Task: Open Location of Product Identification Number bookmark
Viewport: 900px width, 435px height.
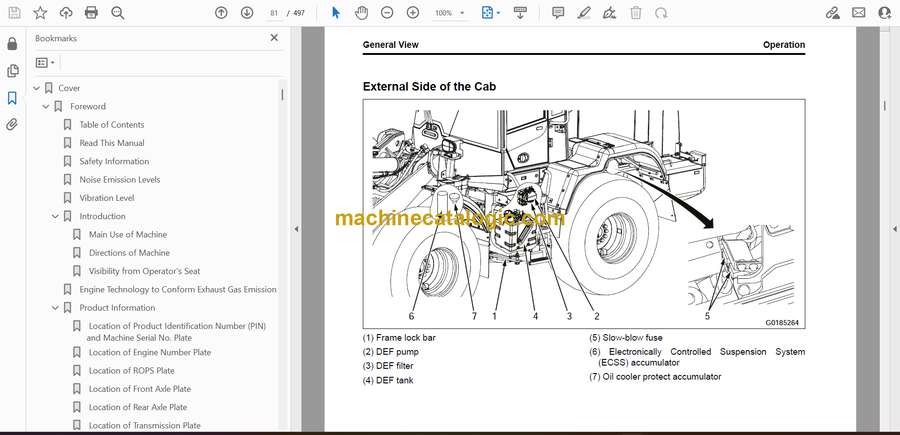Action: 177,332
